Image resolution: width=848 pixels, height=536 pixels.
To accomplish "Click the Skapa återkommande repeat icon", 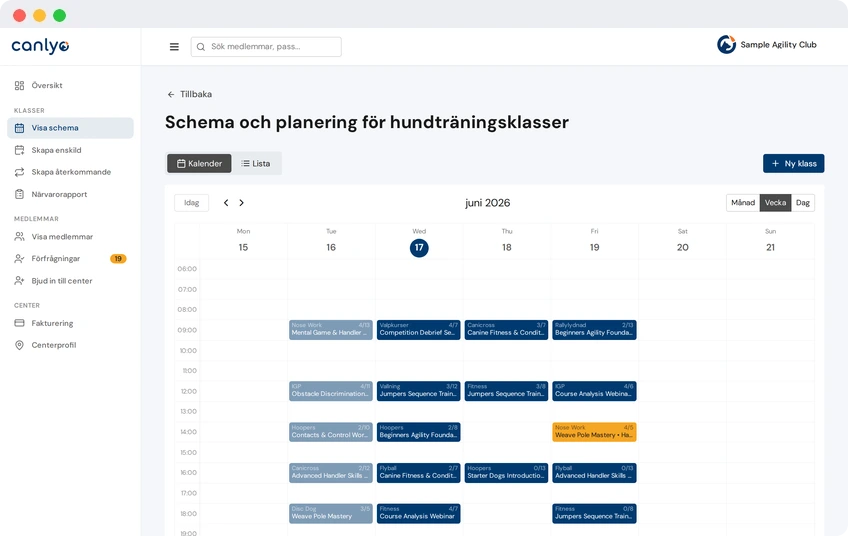I will [19, 172].
